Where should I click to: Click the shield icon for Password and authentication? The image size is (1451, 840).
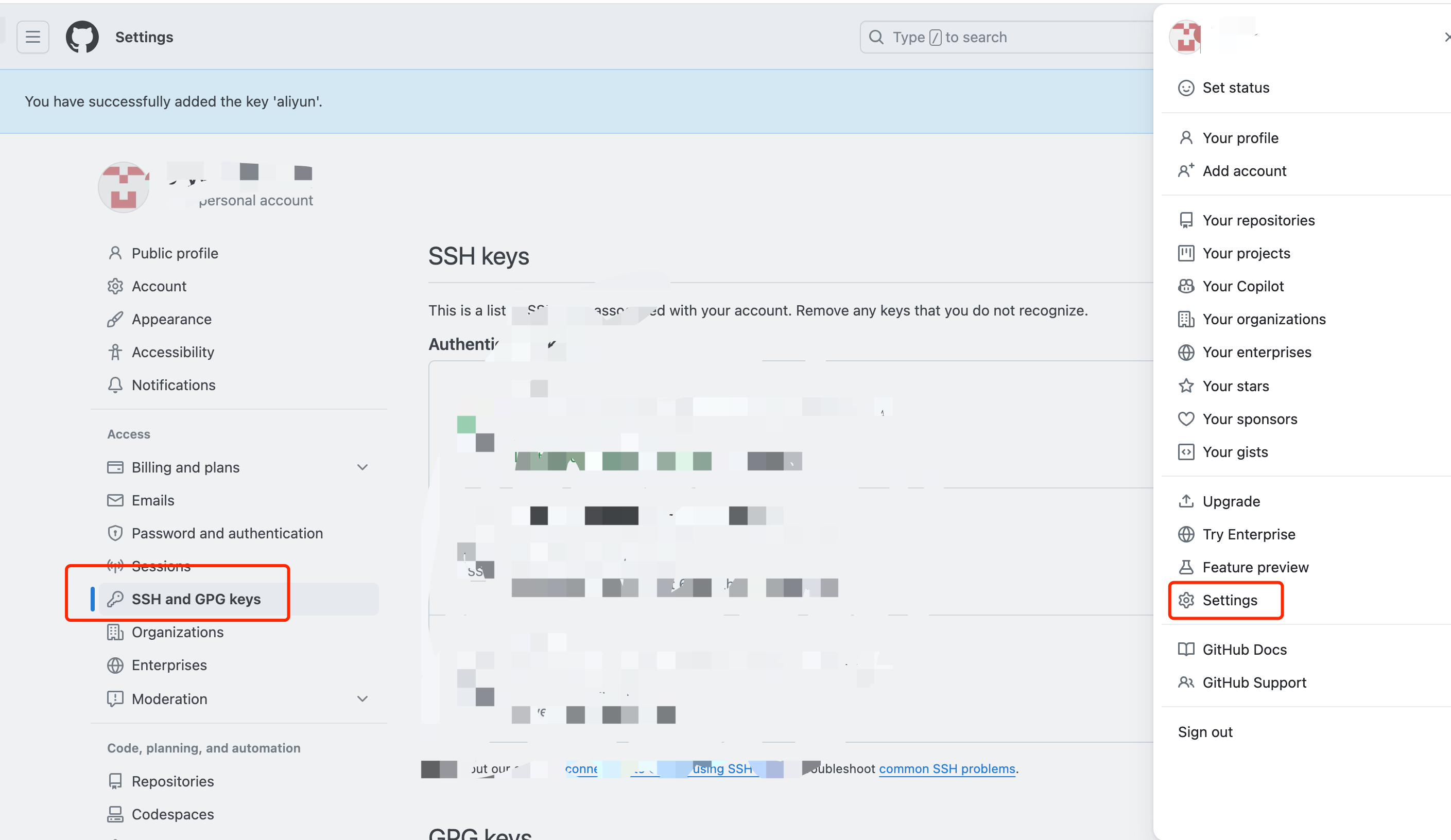tap(115, 533)
